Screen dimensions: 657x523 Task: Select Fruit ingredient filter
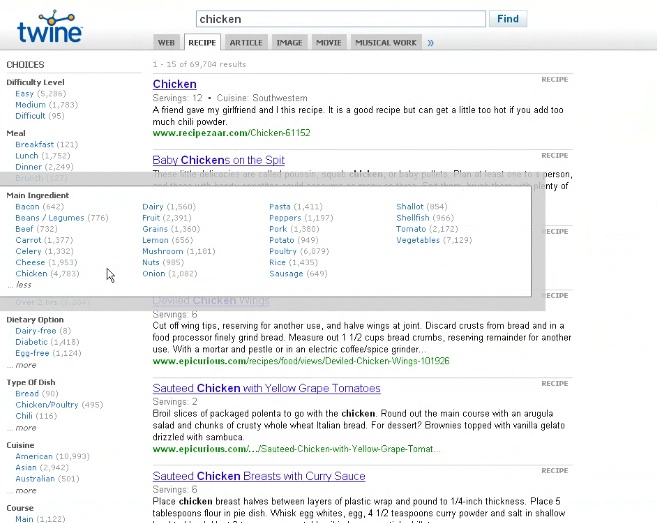click(151, 218)
